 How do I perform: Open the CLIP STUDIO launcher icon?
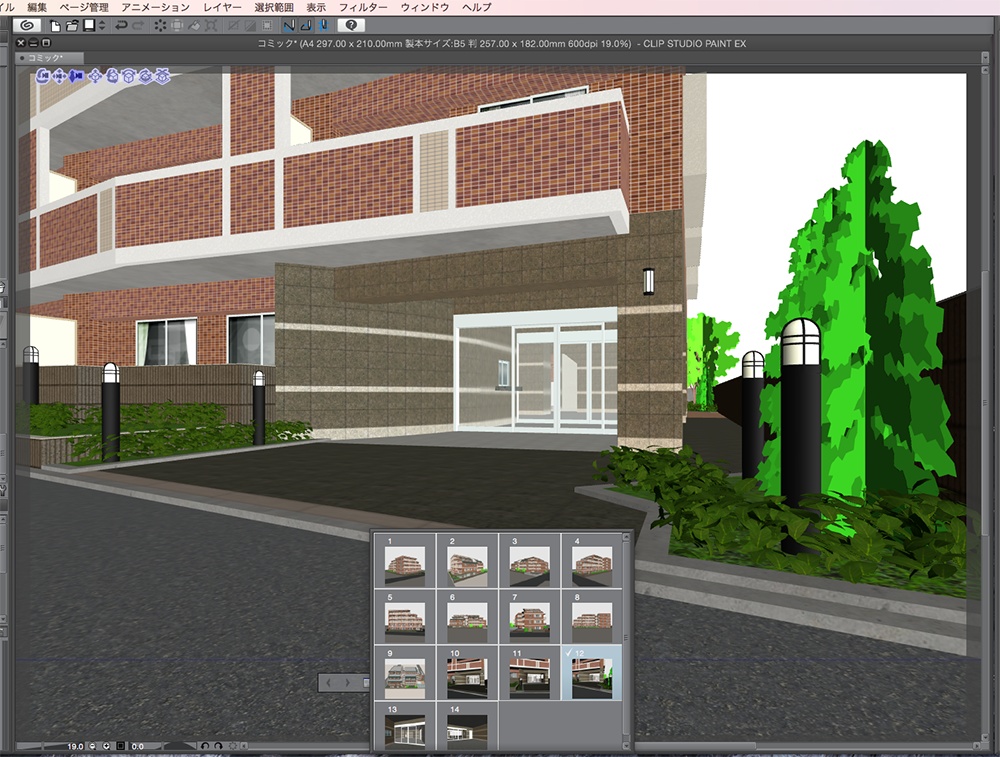(x=27, y=26)
